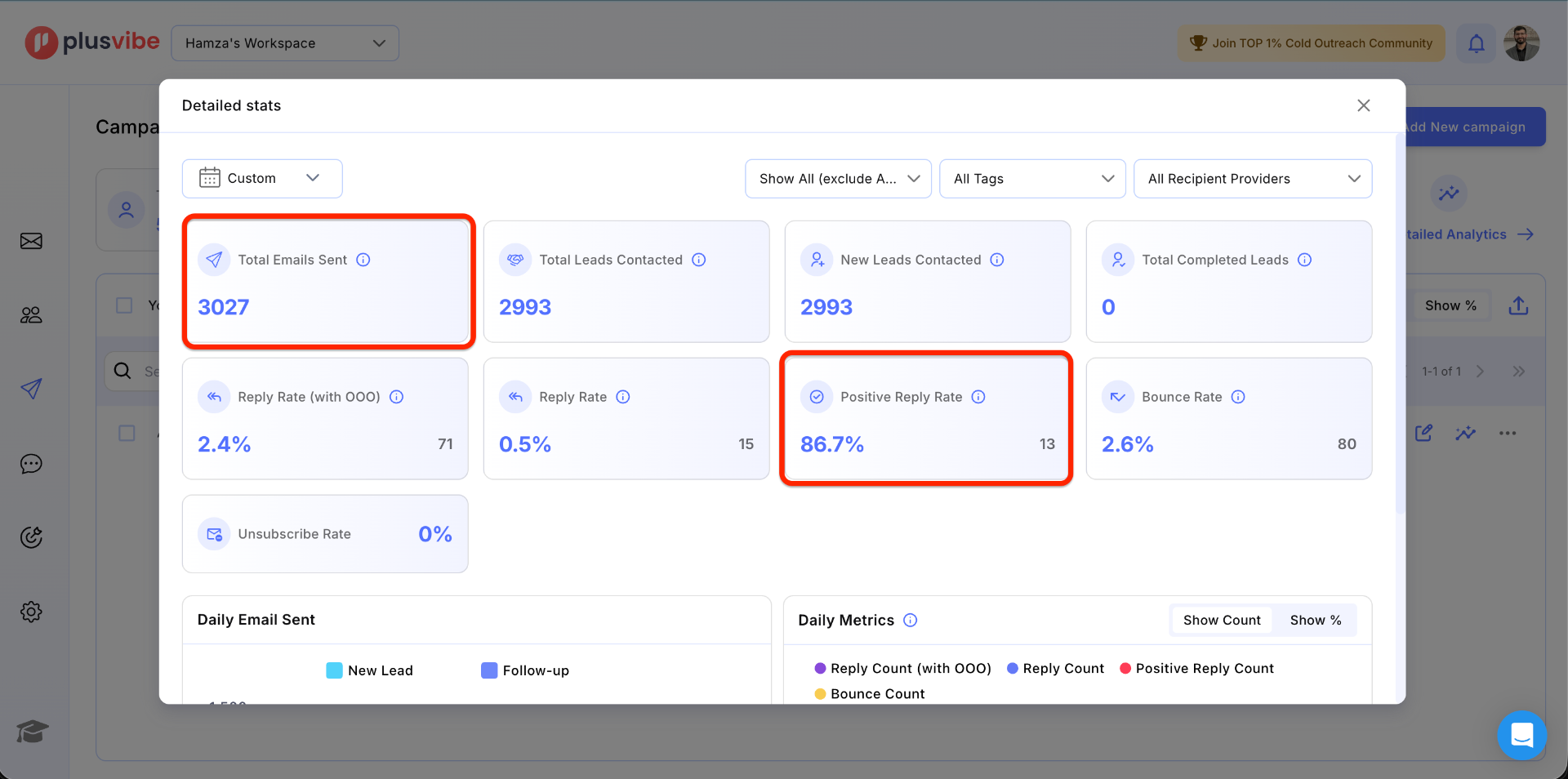
Task: Open the notifications bell
Action: click(1477, 43)
